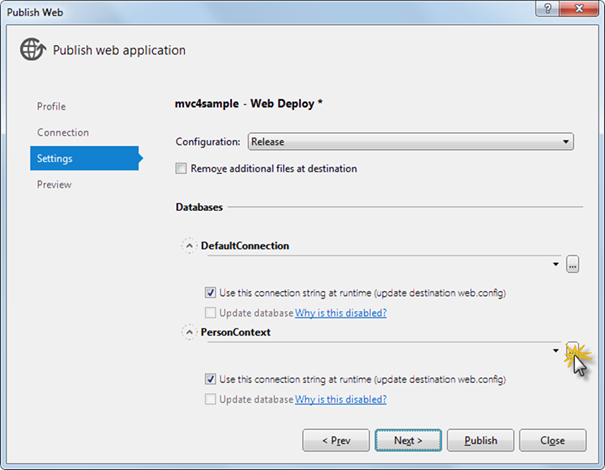Image resolution: width=605 pixels, height=470 pixels.
Task: Toggle DefaultConnection Update database checkbox
Action: click(210, 313)
